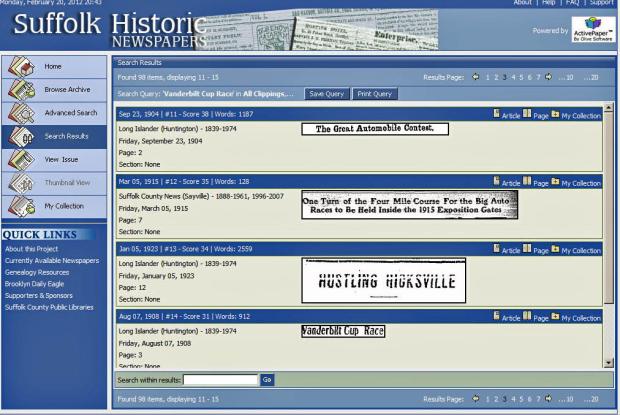Screen dimensions: 620x415
Task: Click My Collection icon for Jan 05, 1923 result
Action: click(555, 249)
